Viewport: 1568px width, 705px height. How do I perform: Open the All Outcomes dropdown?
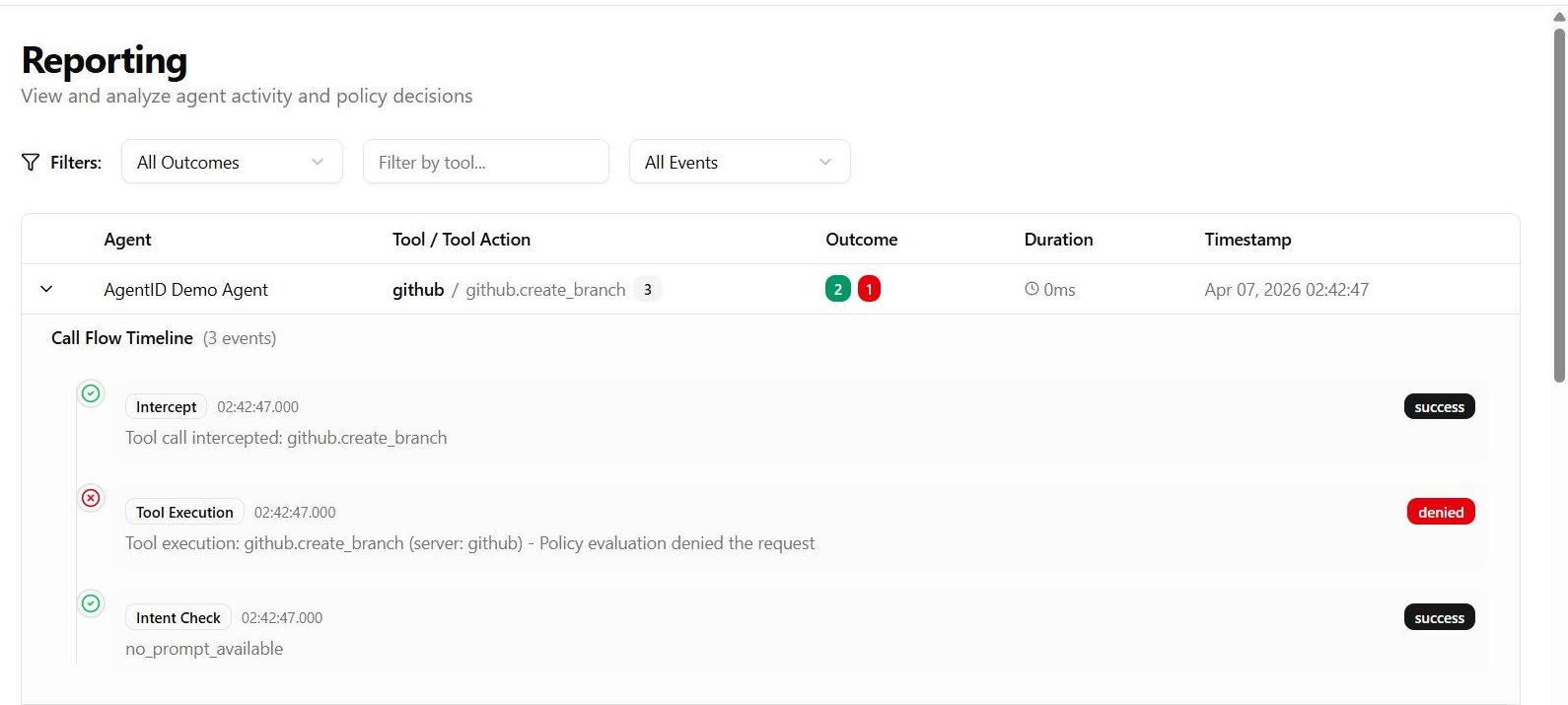coord(232,162)
